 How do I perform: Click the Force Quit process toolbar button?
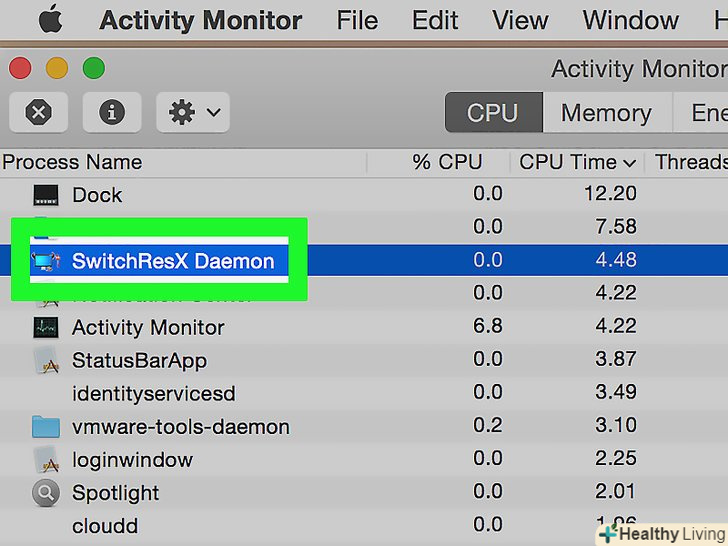38,112
